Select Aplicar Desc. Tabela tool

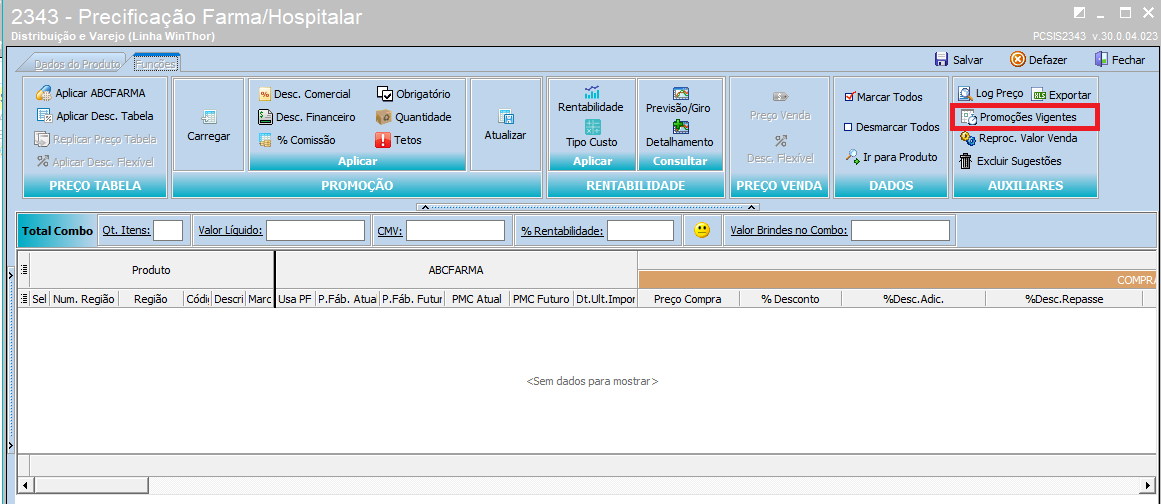coord(95,115)
